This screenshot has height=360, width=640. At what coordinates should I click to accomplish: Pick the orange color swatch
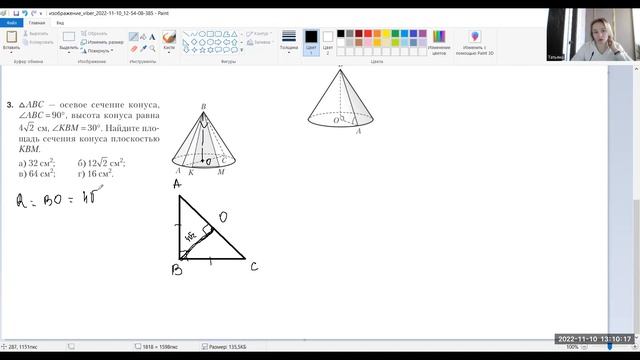click(377, 33)
